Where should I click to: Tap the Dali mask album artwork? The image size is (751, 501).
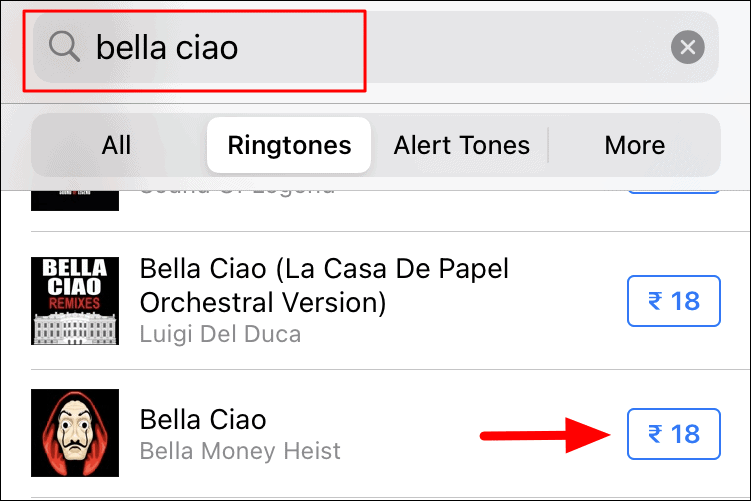[x=75, y=433]
